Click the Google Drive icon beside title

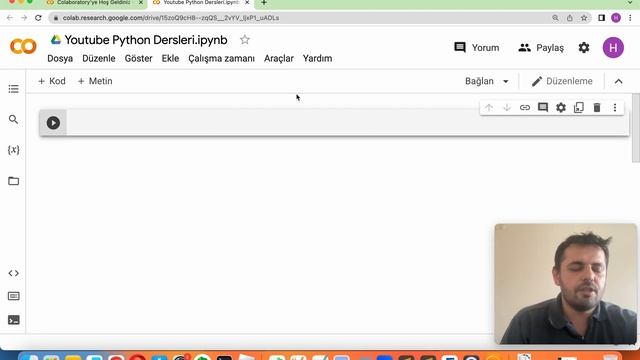56,40
